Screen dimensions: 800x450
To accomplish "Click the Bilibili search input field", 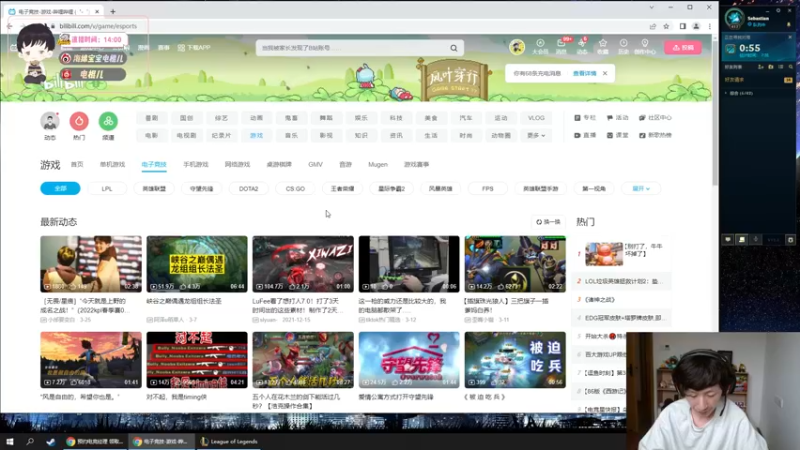I will (352, 48).
